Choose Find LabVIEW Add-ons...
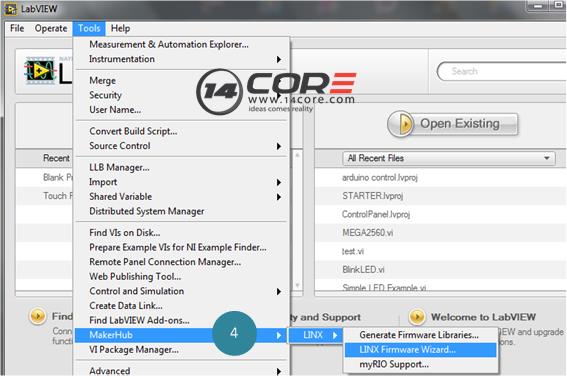567x376 pixels. click(181, 320)
